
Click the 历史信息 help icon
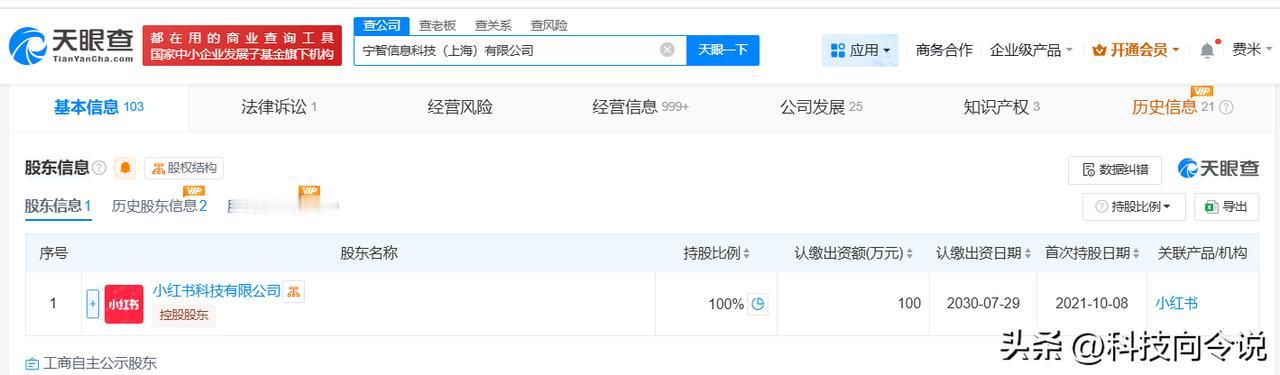(1226, 108)
